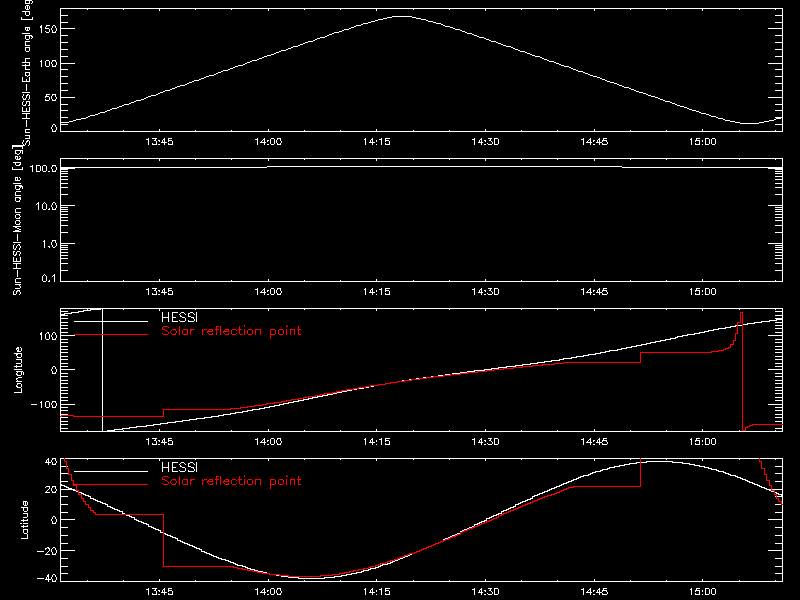Click red legend line in Latitude plot
Image resolution: width=800 pixels, height=600 pixels.
click(x=111, y=485)
